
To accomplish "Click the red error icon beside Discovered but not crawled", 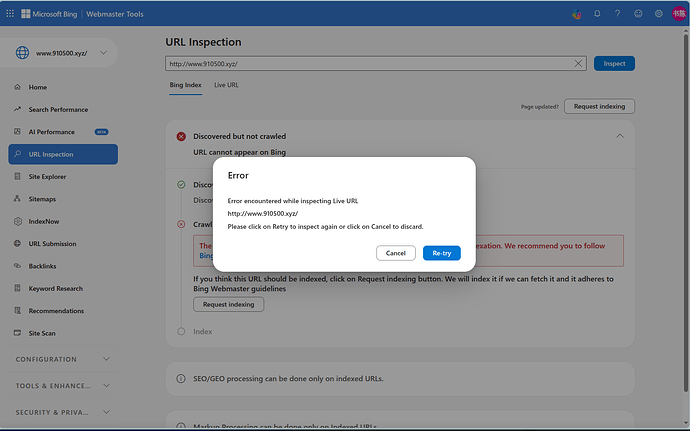I will (181, 136).
